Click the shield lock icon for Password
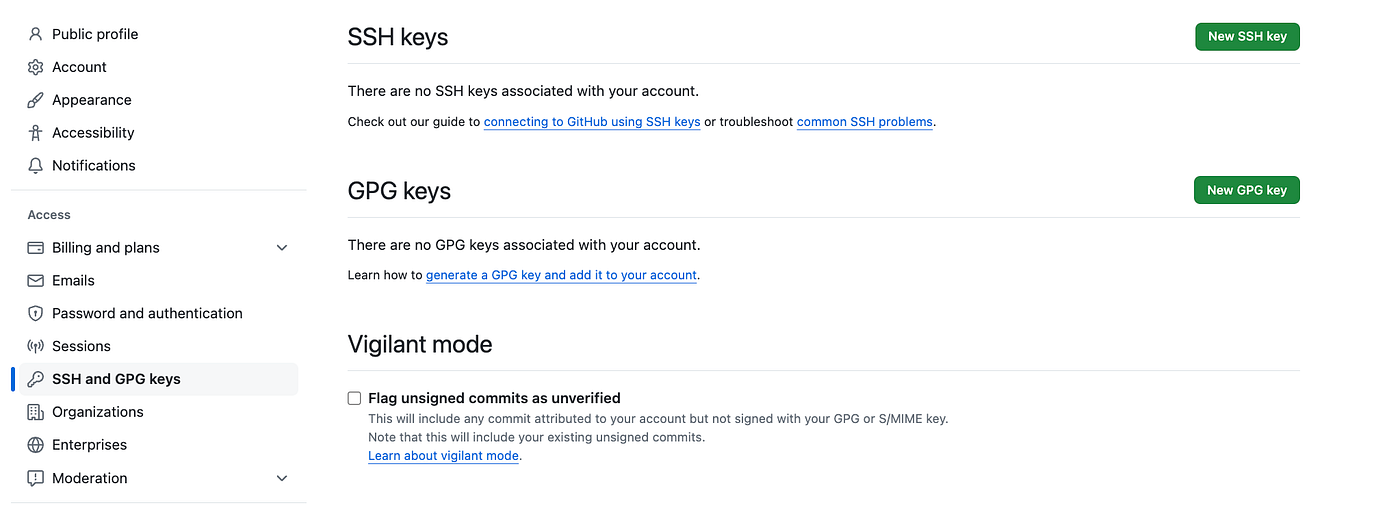 tap(36, 314)
